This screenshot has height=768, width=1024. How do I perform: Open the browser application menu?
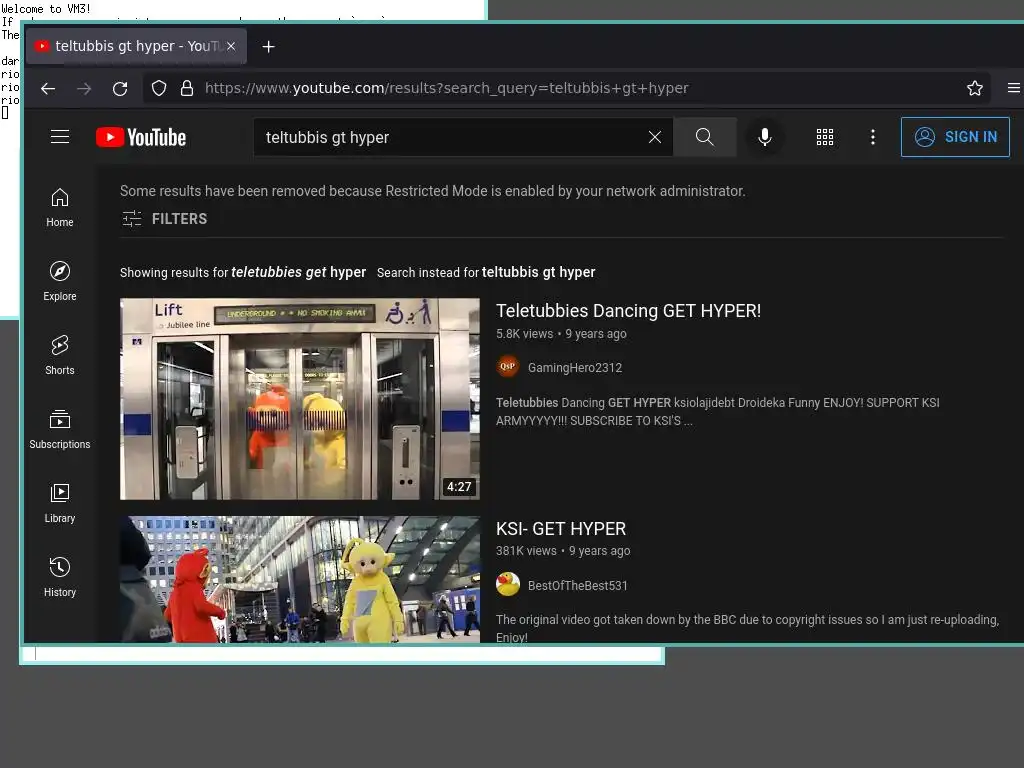1014,88
